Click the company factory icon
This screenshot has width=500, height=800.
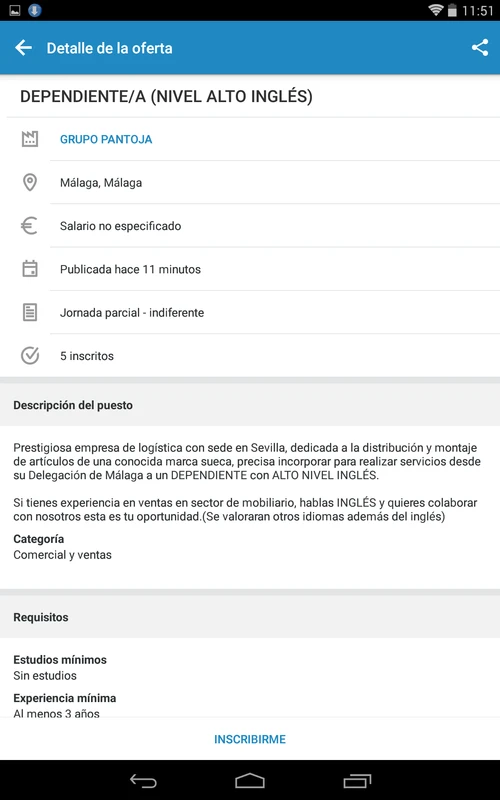[30, 139]
